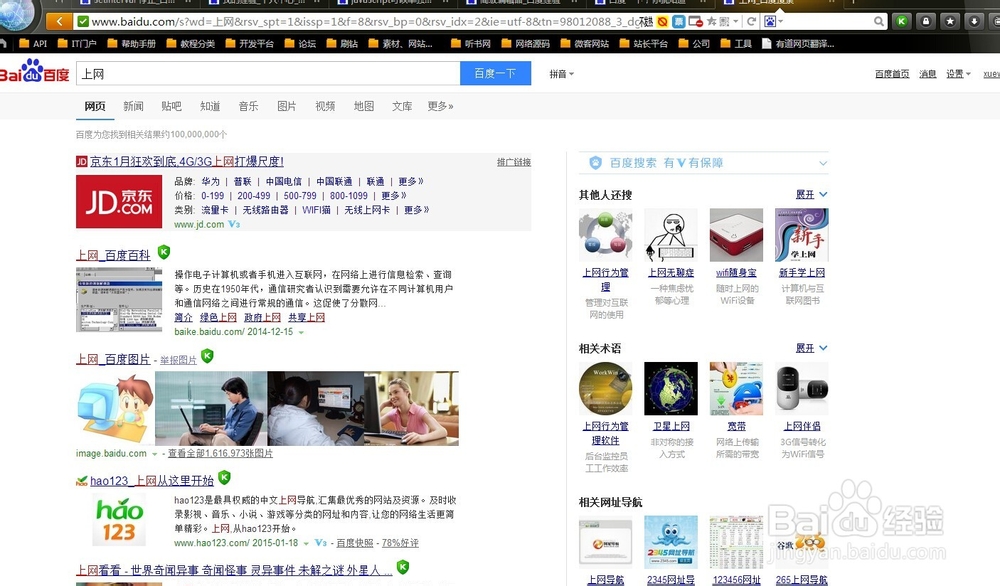This screenshot has width=1000, height=586.
Task: Open the dropdown arrow after hao123 date
Action: pyautogui.click(x=306, y=543)
